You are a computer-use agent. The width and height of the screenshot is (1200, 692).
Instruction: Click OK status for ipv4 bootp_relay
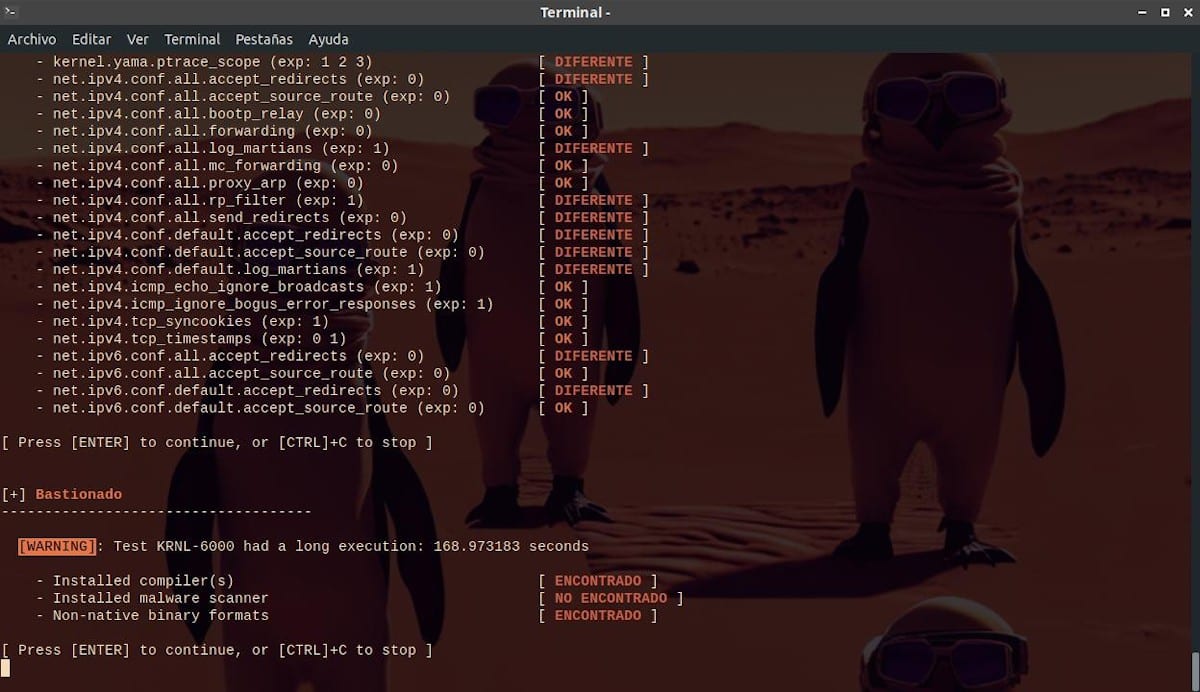pyautogui.click(x=564, y=114)
